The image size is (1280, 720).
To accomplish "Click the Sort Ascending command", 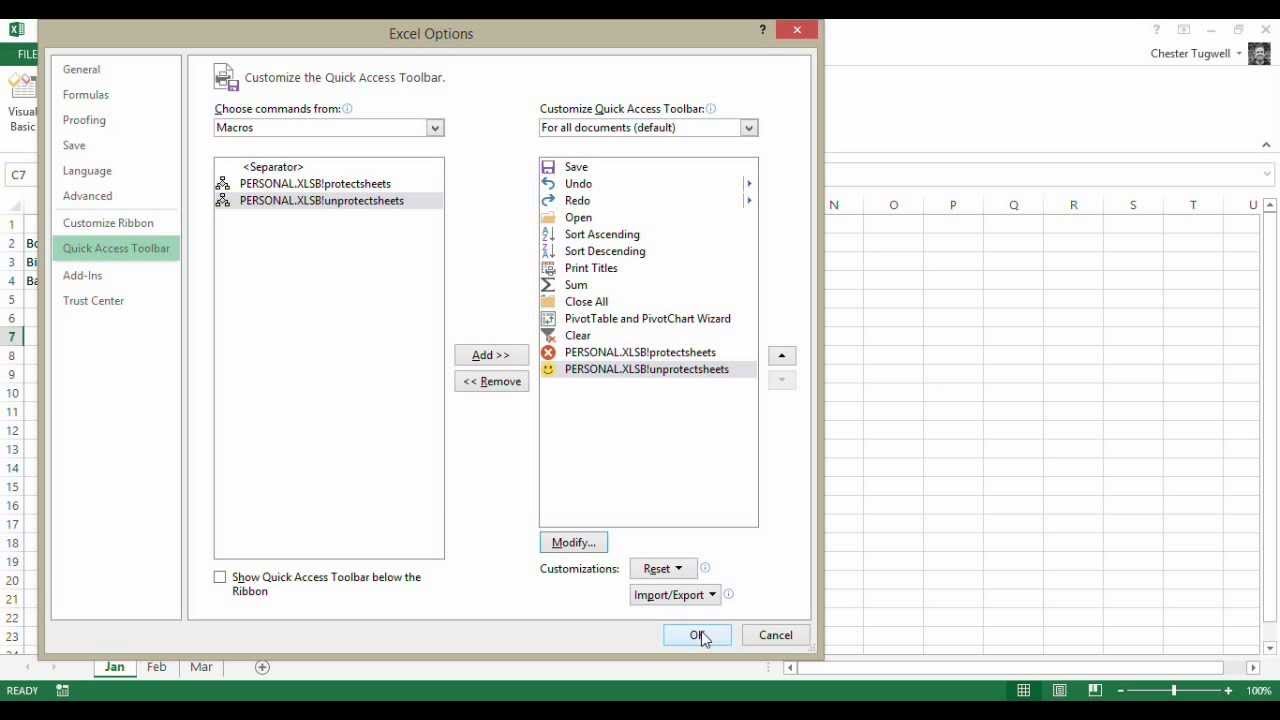I will pyautogui.click(x=601, y=234).
